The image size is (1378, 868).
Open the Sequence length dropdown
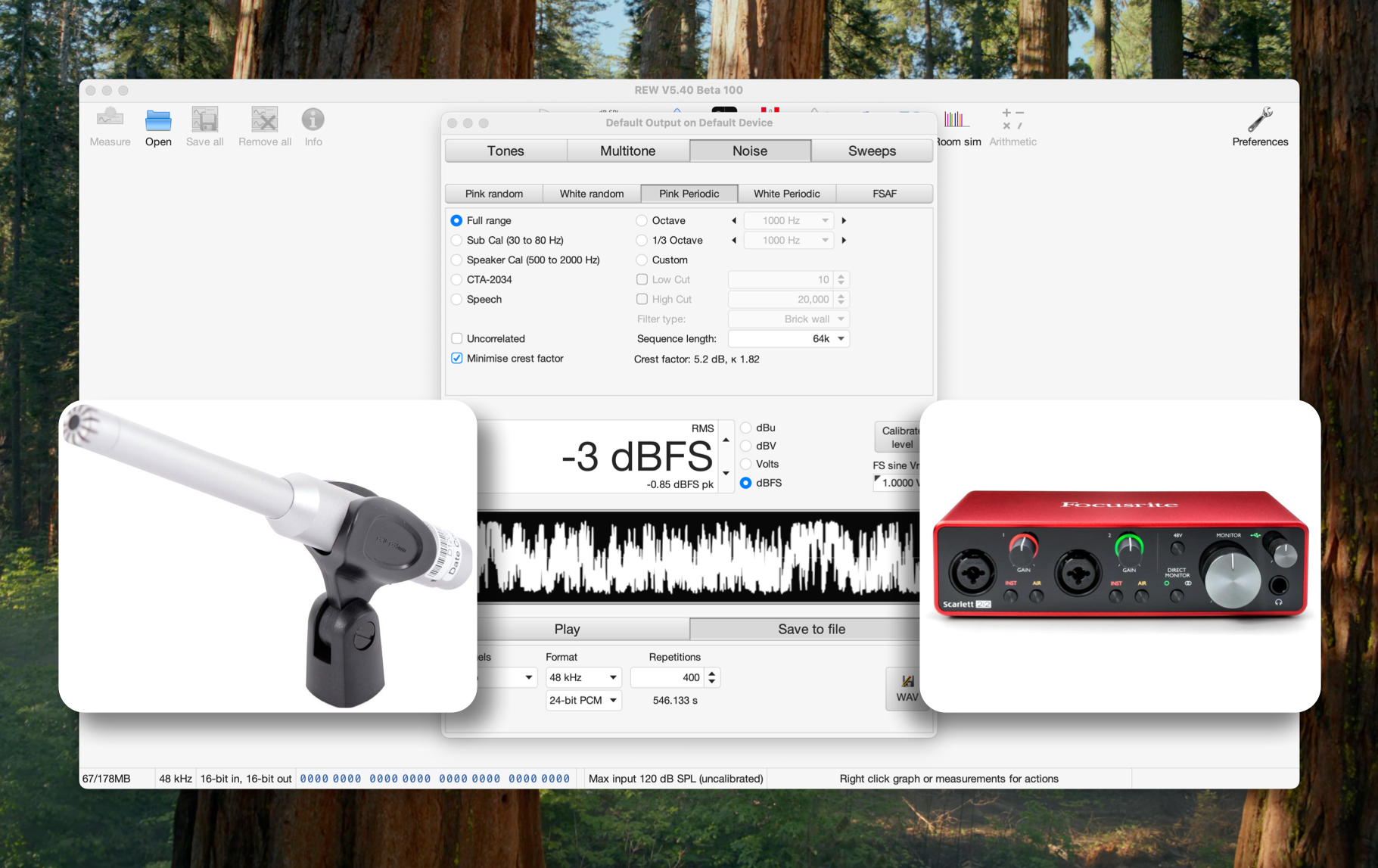click(x=788, y=338)
